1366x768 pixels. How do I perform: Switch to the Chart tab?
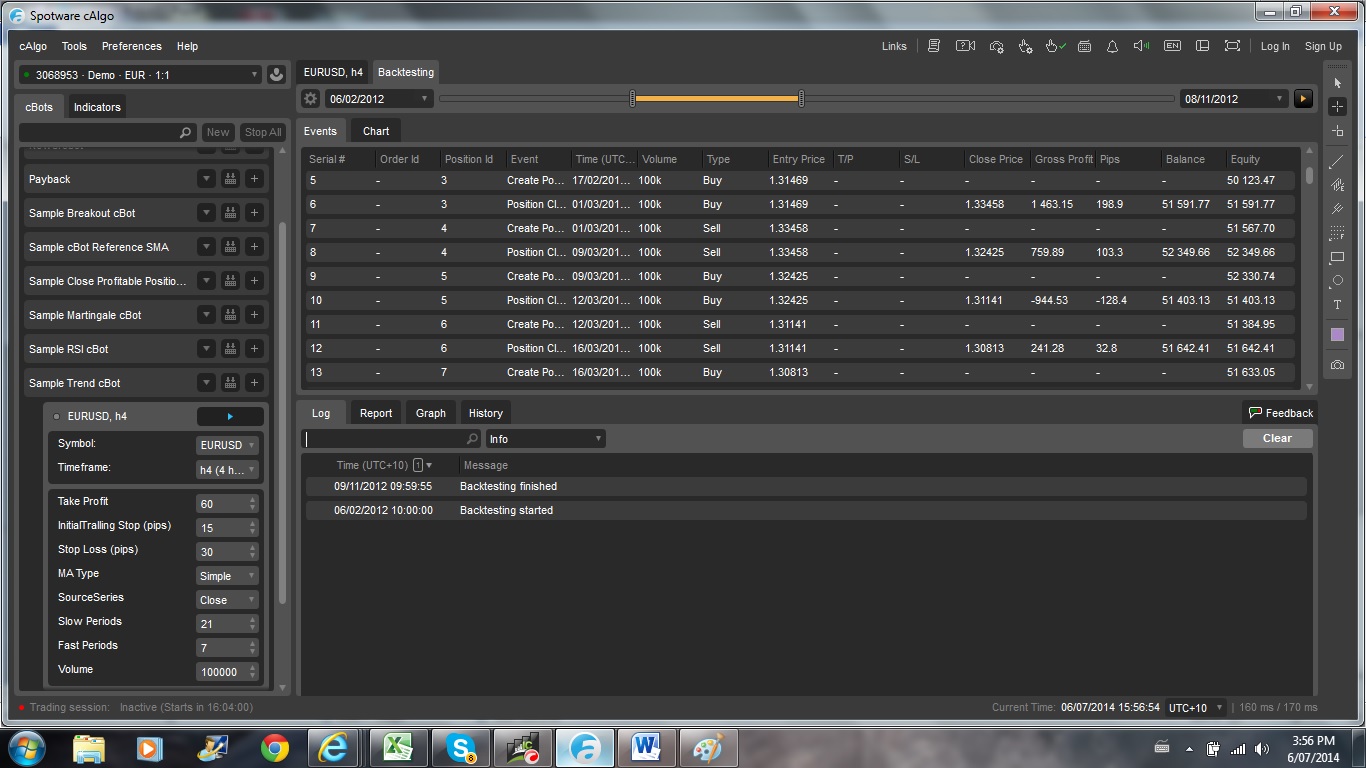click(x=376, y=131)
